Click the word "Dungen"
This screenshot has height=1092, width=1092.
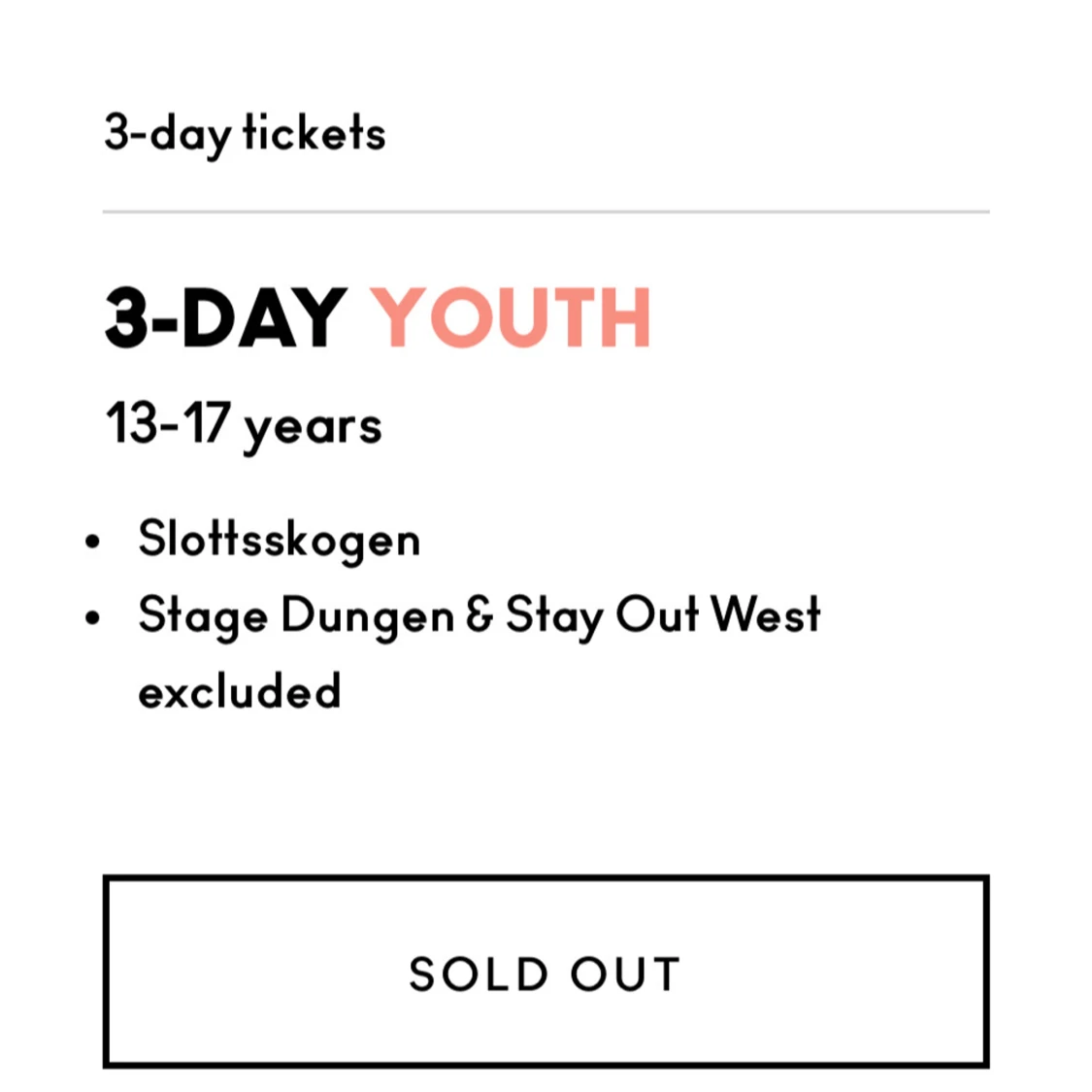coord(368,617)
